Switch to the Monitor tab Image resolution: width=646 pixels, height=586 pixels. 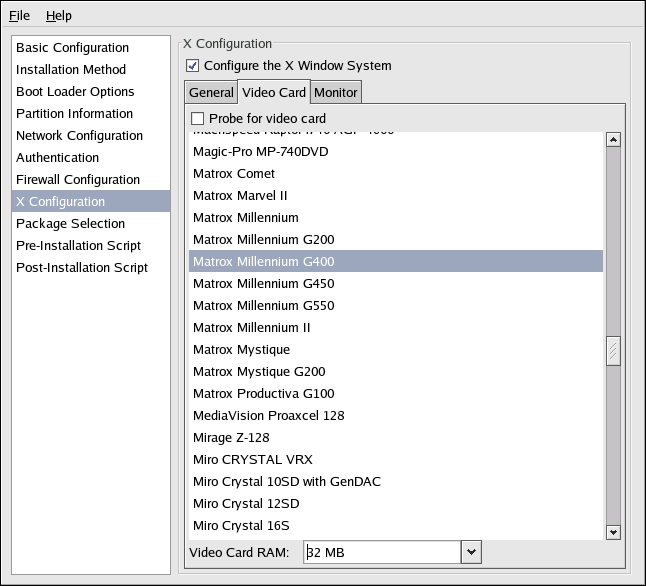(x=335, y=93)
